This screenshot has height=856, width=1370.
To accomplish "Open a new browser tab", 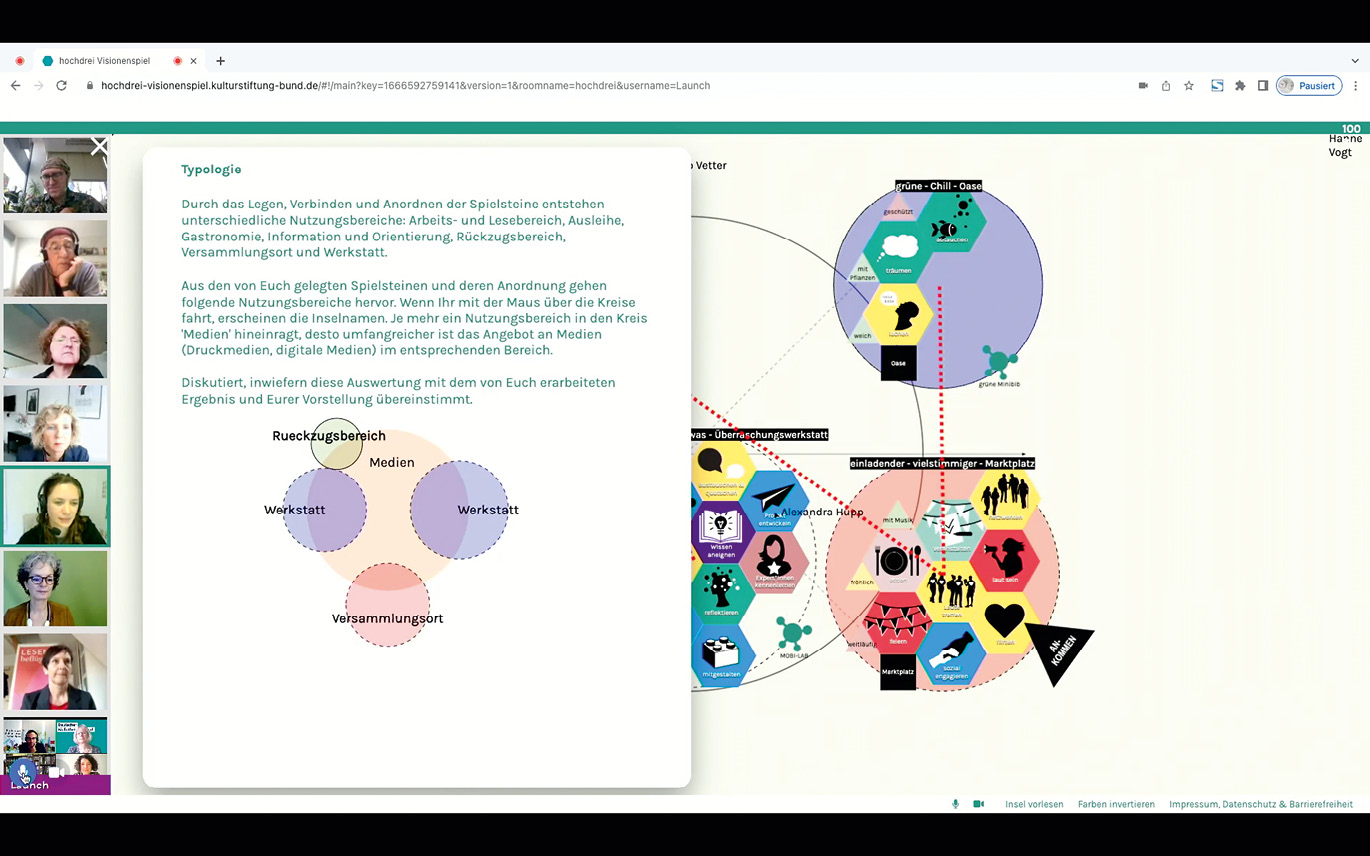I will 221,61.
